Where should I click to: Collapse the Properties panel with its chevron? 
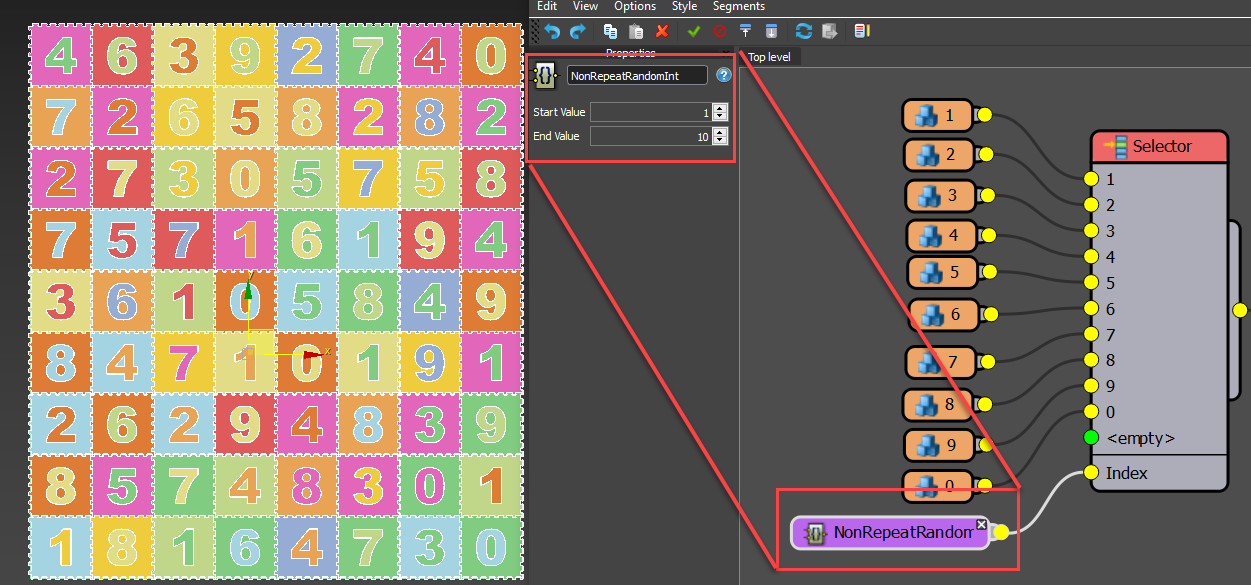pos(727,53)
